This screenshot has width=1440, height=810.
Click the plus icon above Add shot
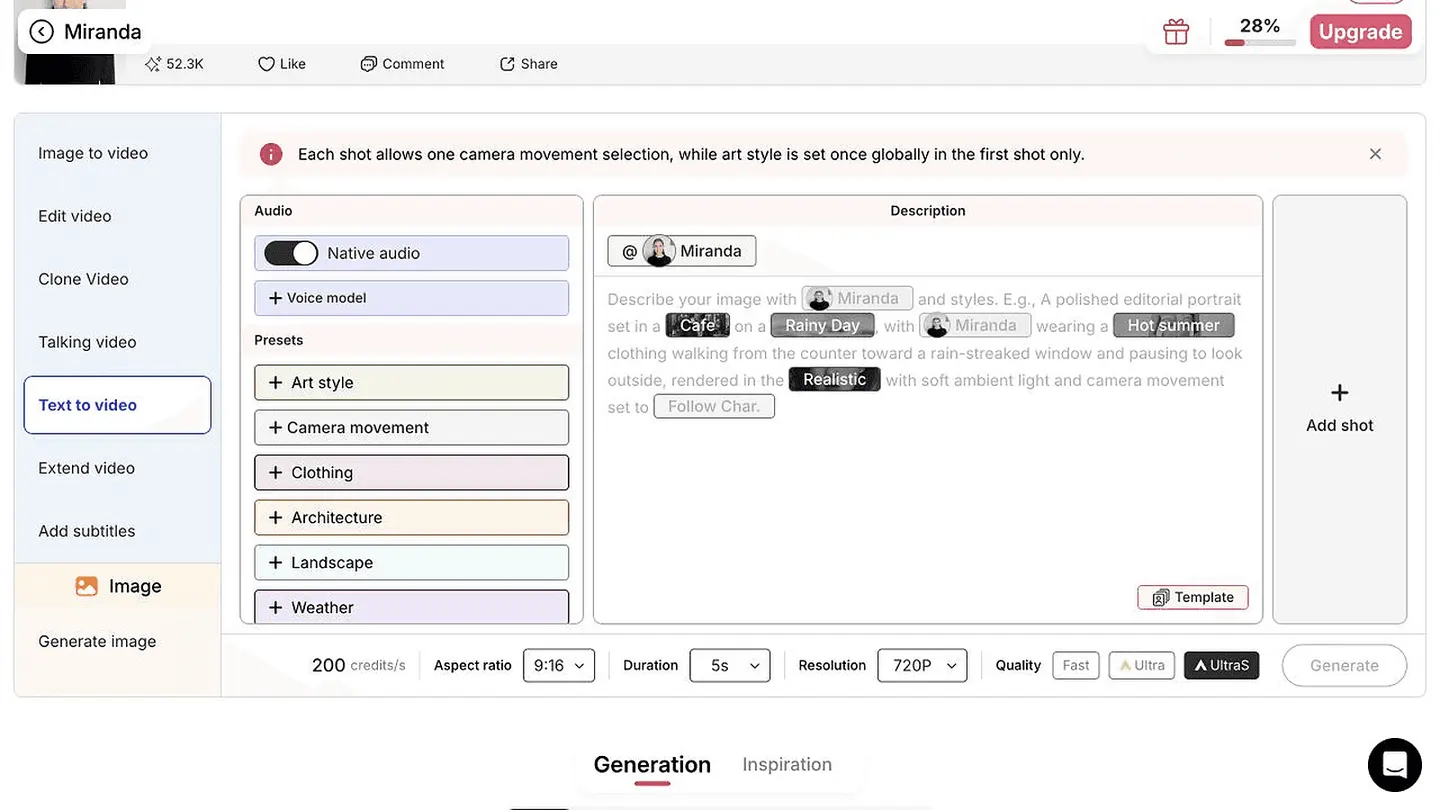click(x=1340, y=393)
